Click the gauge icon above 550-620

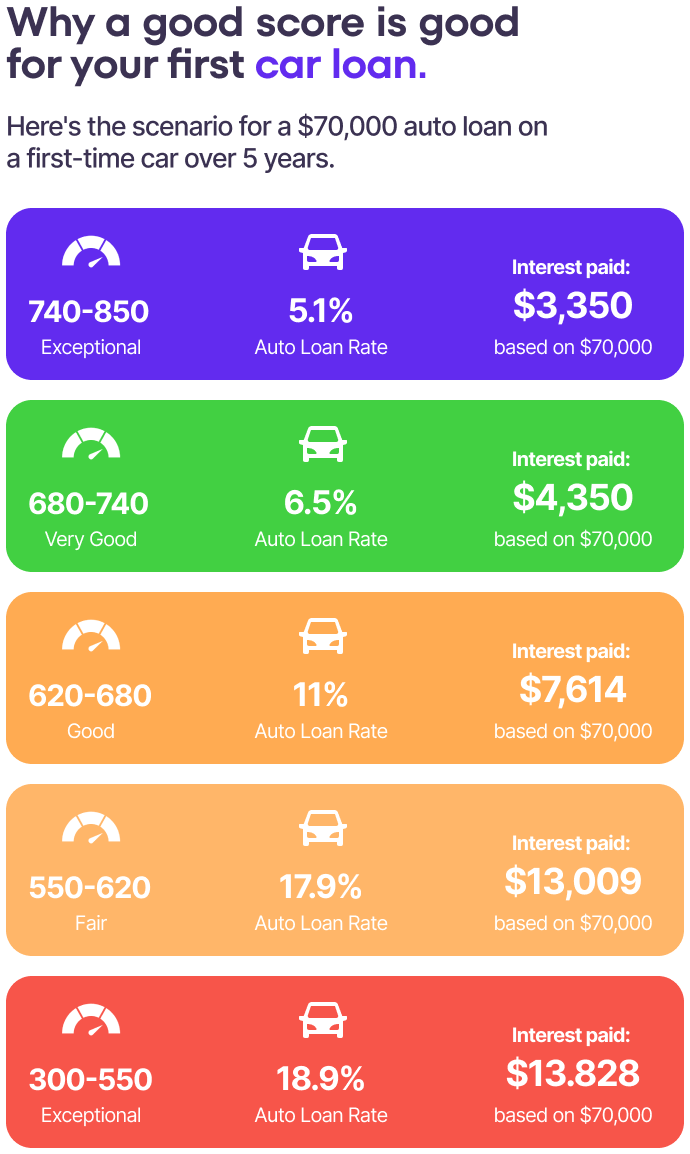click(91, 829)
